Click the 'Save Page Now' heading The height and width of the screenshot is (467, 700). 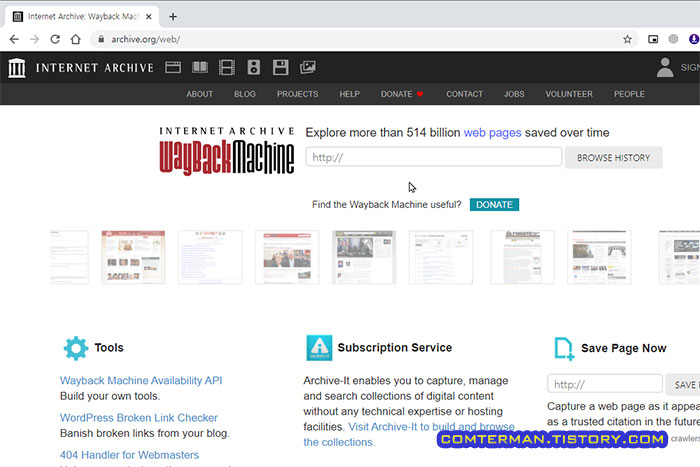coord(624,348)
